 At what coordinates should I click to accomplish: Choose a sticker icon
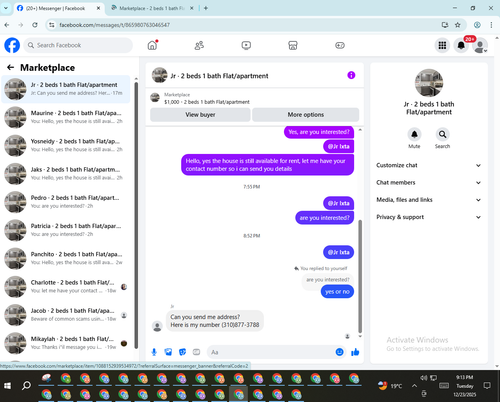click(182, 352)
